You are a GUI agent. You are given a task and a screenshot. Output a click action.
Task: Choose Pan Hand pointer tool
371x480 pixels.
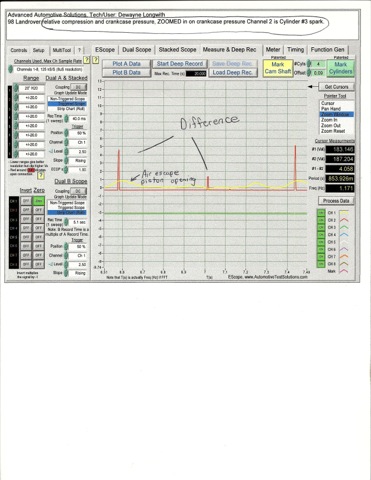(x=336, y=109)
